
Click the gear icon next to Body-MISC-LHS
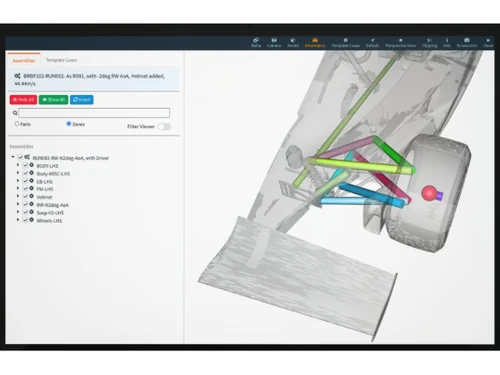[x=32, y=173]
